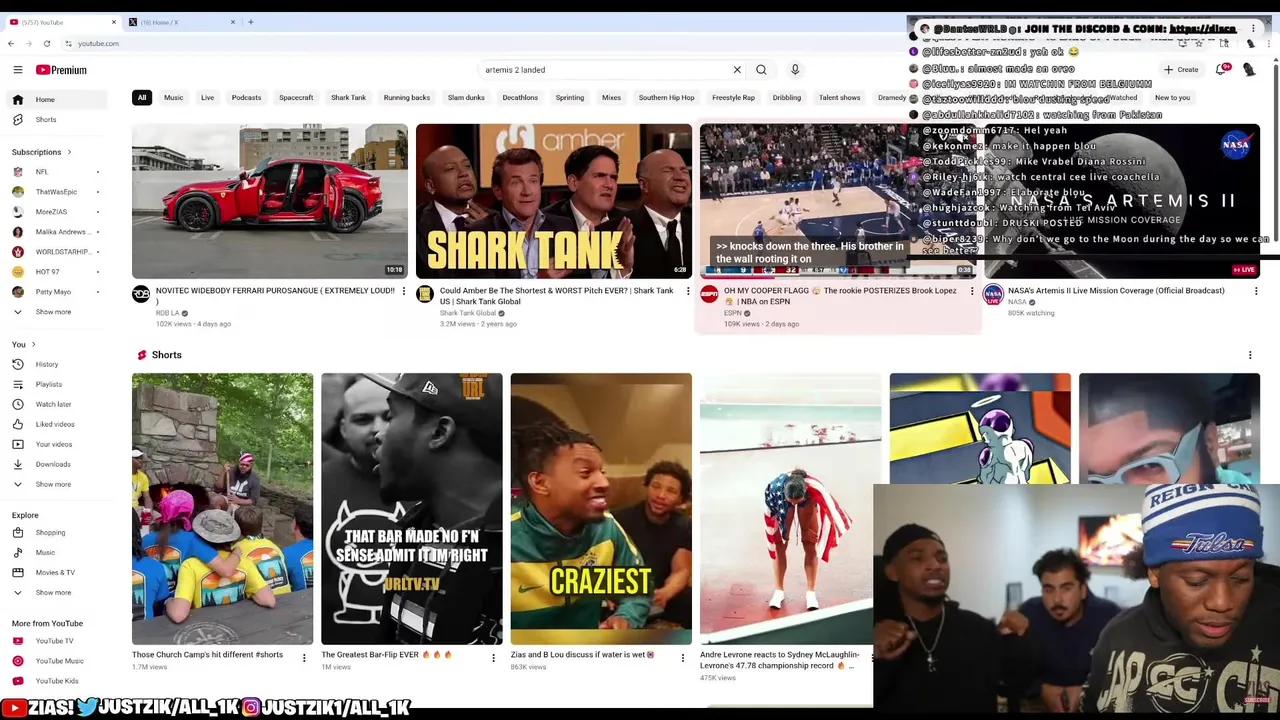Select the All filter chip
1280x720 pixels.
tap(142, 98)
